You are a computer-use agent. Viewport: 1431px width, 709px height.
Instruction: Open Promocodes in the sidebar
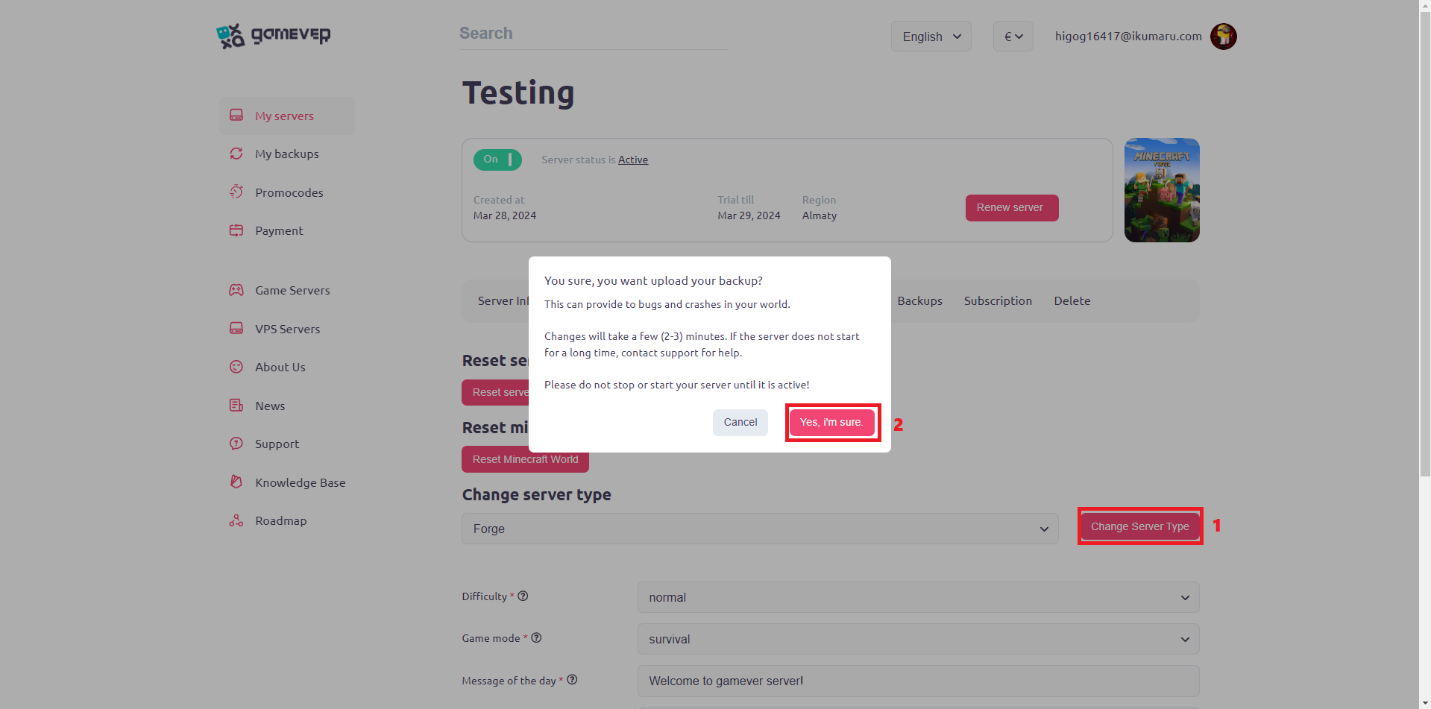(x=287, y=193)
